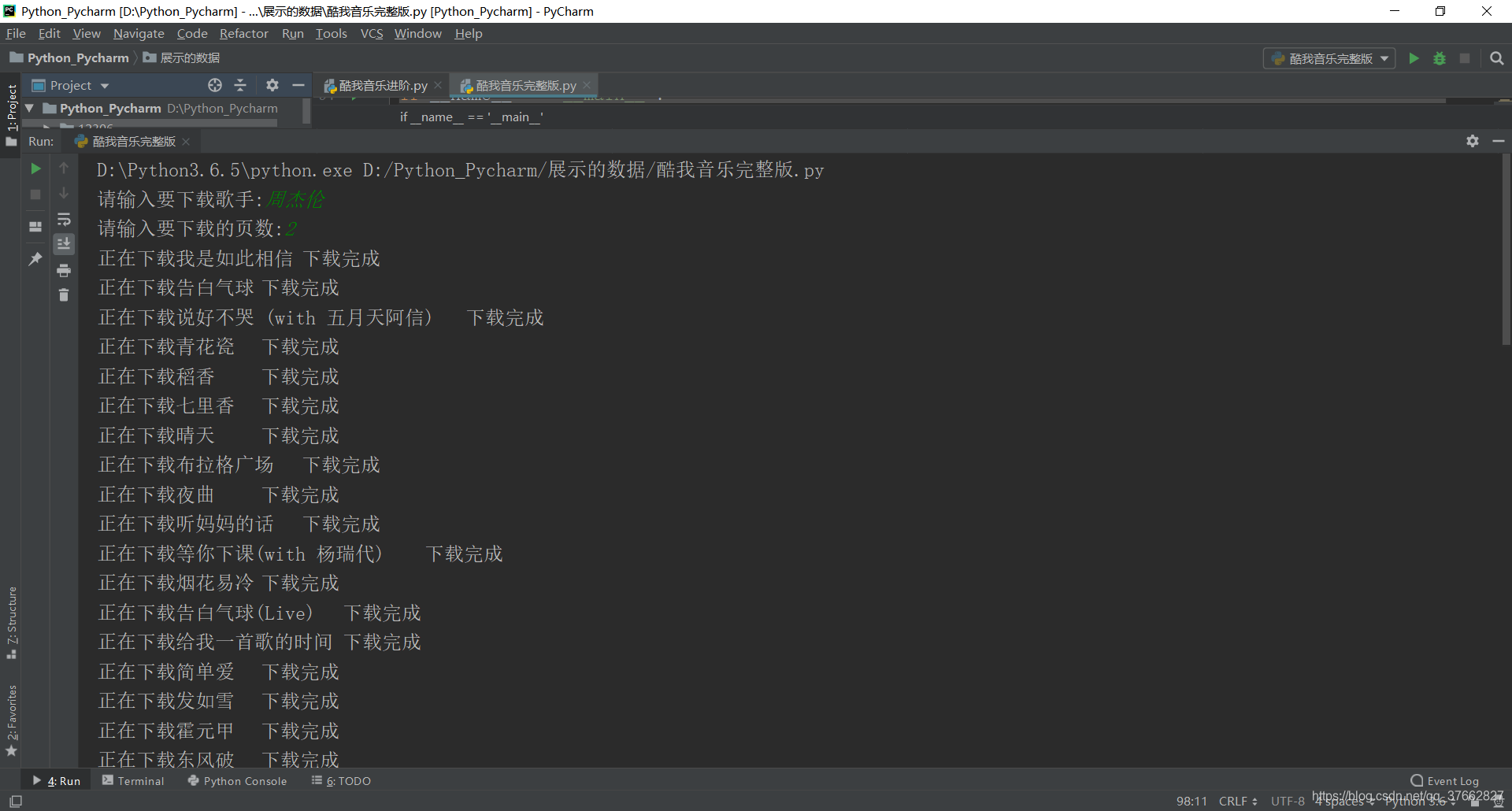Open the Terminal tool window
Image resolution: width=1512 pixels, height=811 pixels.
click(x=133, y=780)
